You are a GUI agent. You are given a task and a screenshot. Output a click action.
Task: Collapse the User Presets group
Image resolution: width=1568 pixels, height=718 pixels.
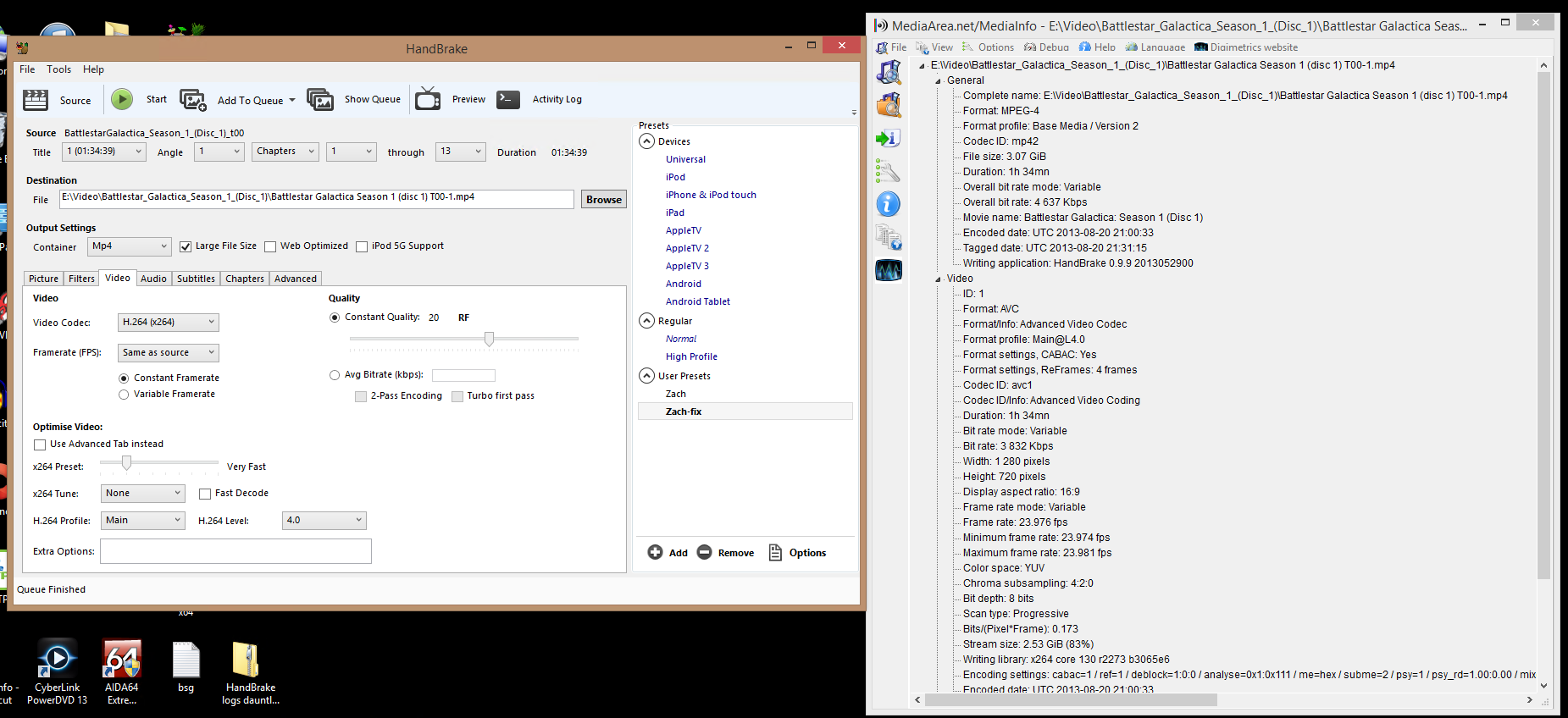647,376
